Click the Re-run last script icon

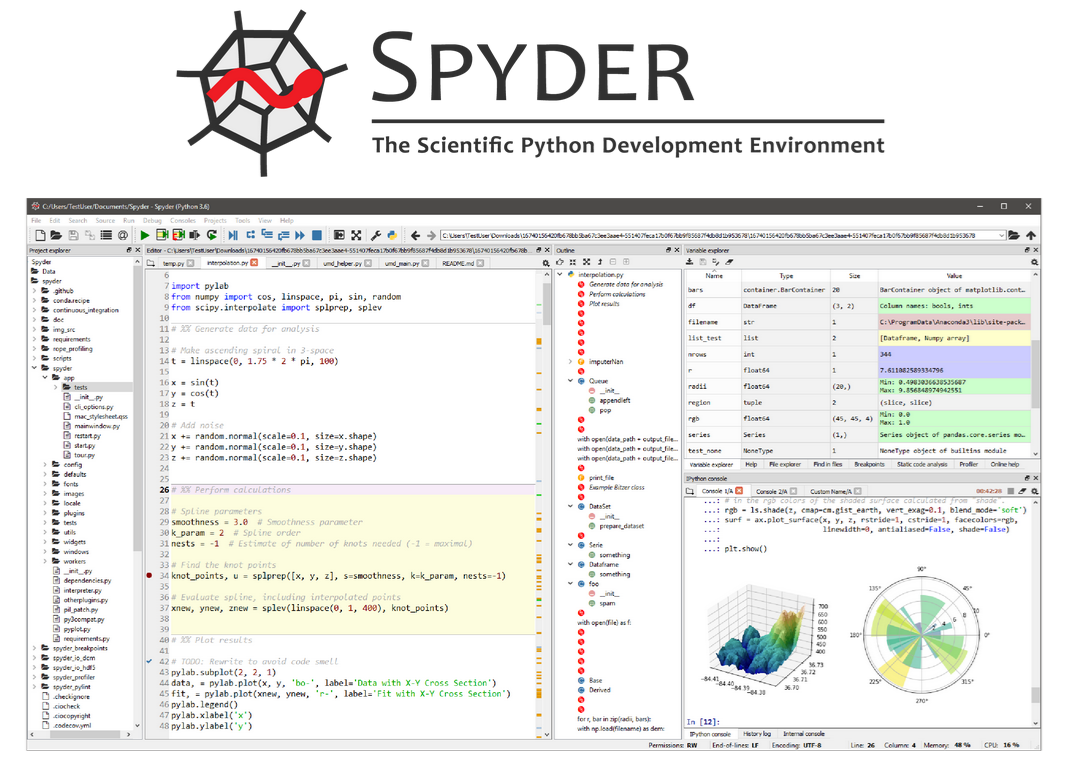point(212,235)
